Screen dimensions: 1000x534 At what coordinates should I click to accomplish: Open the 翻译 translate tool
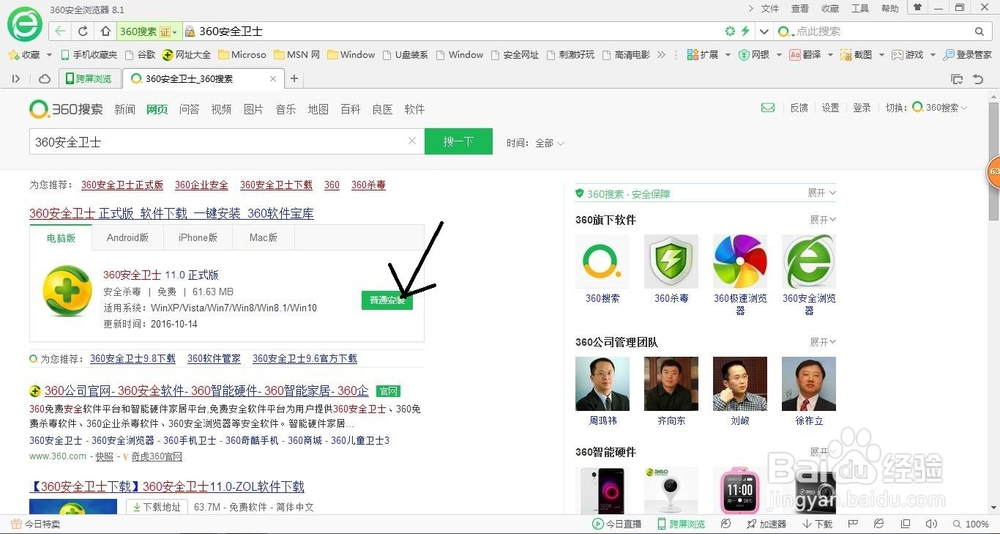click(804, 55)
